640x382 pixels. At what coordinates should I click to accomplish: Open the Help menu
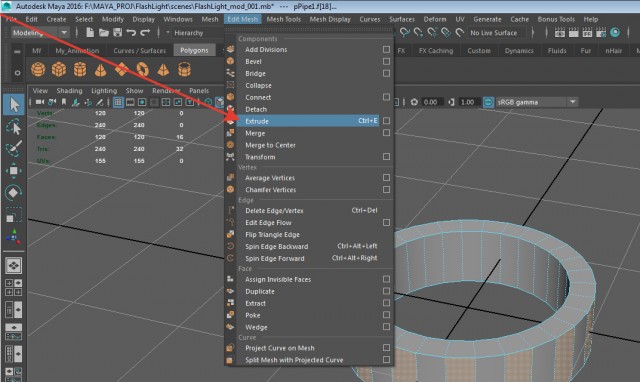point(590,19)
